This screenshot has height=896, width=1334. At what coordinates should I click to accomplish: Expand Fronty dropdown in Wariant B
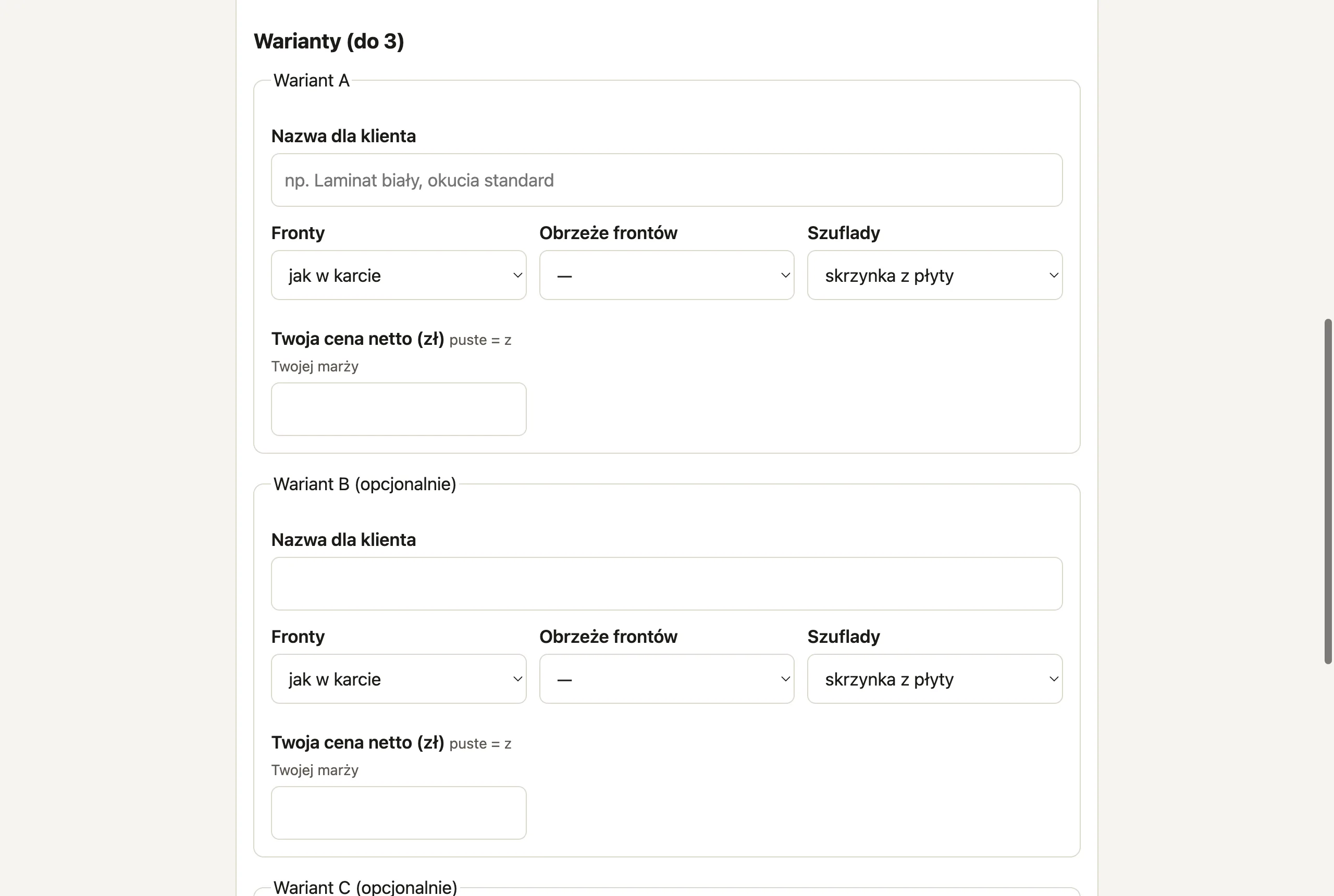coord(398,679)
